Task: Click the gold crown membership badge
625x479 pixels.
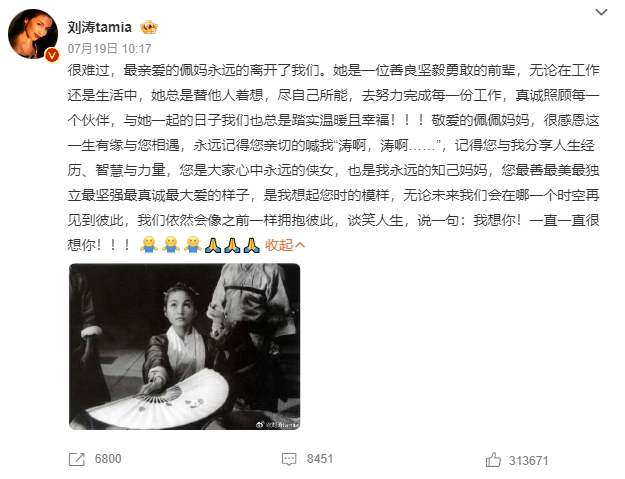Action: (x=149, y=27)
